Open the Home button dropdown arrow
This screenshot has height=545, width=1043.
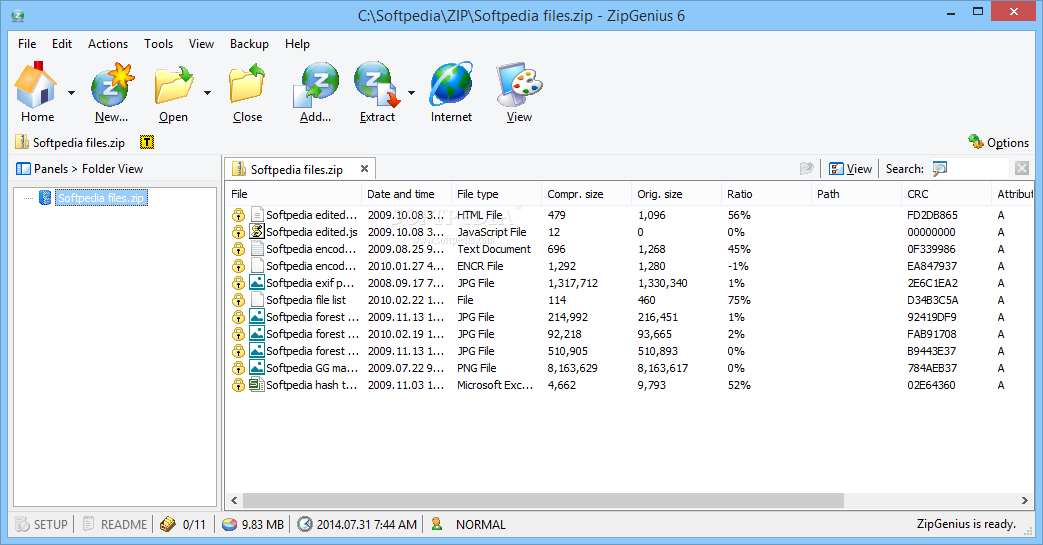click(x=71, y=93)
